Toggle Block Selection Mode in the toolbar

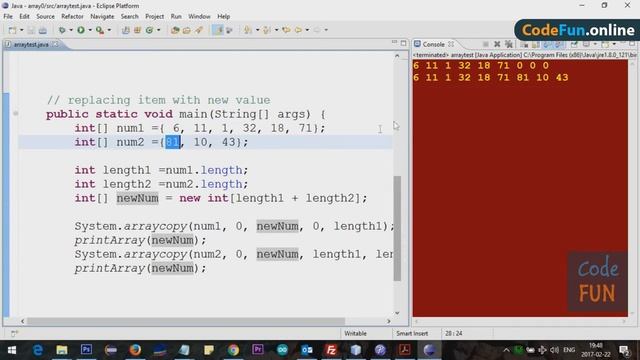click(229, 30)
